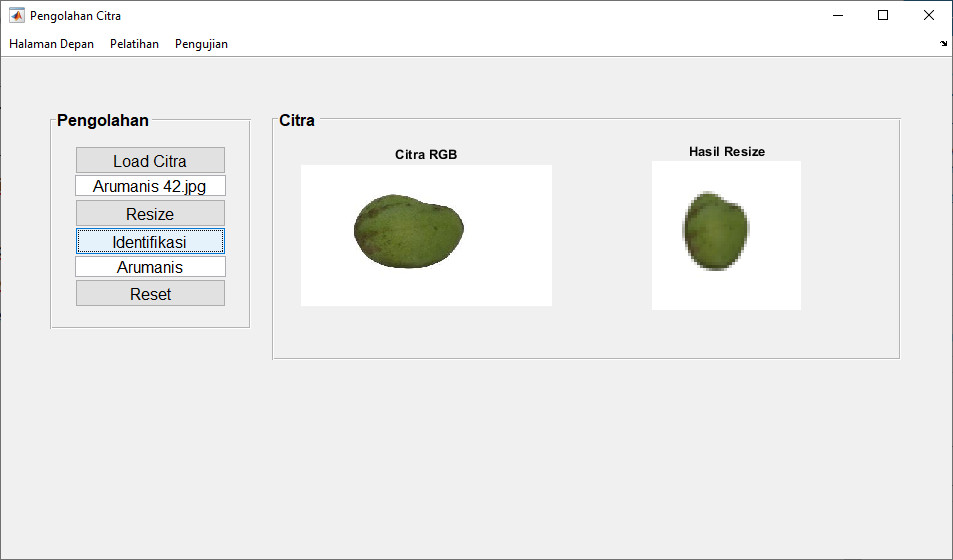Screen dimensions: 953x560
Task: Click the MATLAB logo in the title bar
Action: 17,16
